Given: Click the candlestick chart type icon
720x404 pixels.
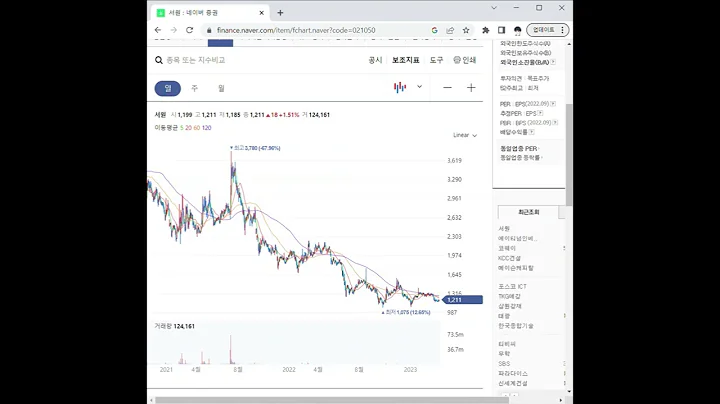Looking at the screenshot, I should pos(400,87).
